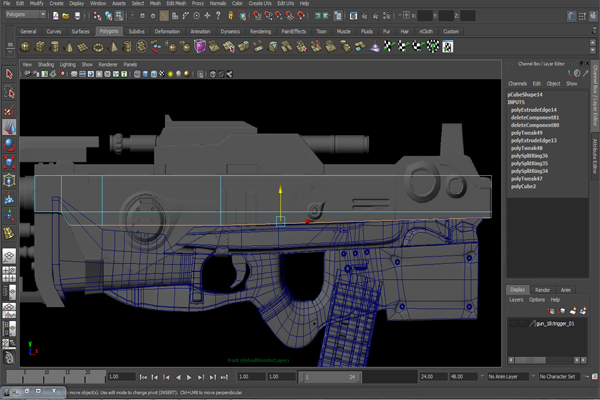The width and height of the screenshot is (600, 400).
Task: Click the Open Scene folder icon
Action: [x=66, y=16]
